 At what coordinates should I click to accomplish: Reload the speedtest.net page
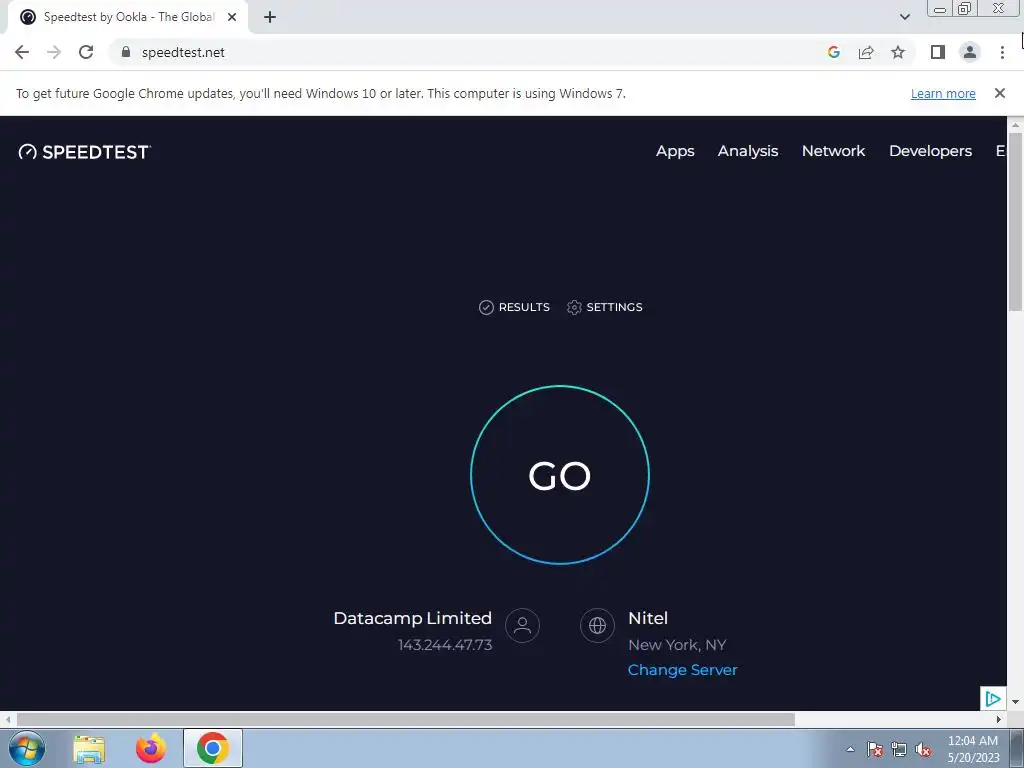86,52
